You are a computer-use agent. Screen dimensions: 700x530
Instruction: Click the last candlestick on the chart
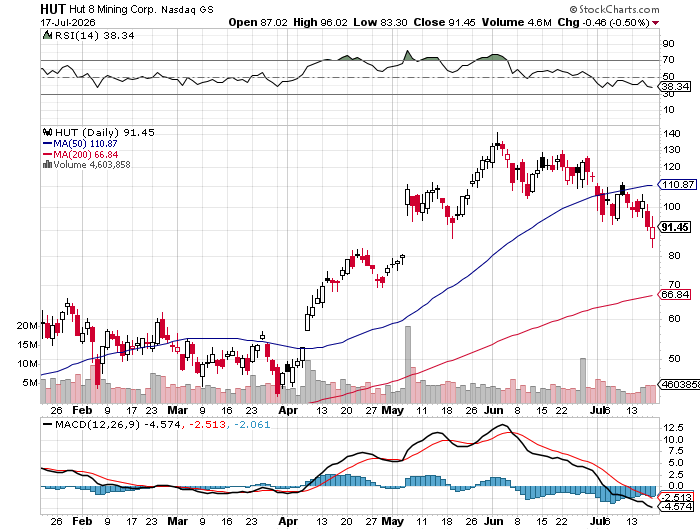pos(653,232)
